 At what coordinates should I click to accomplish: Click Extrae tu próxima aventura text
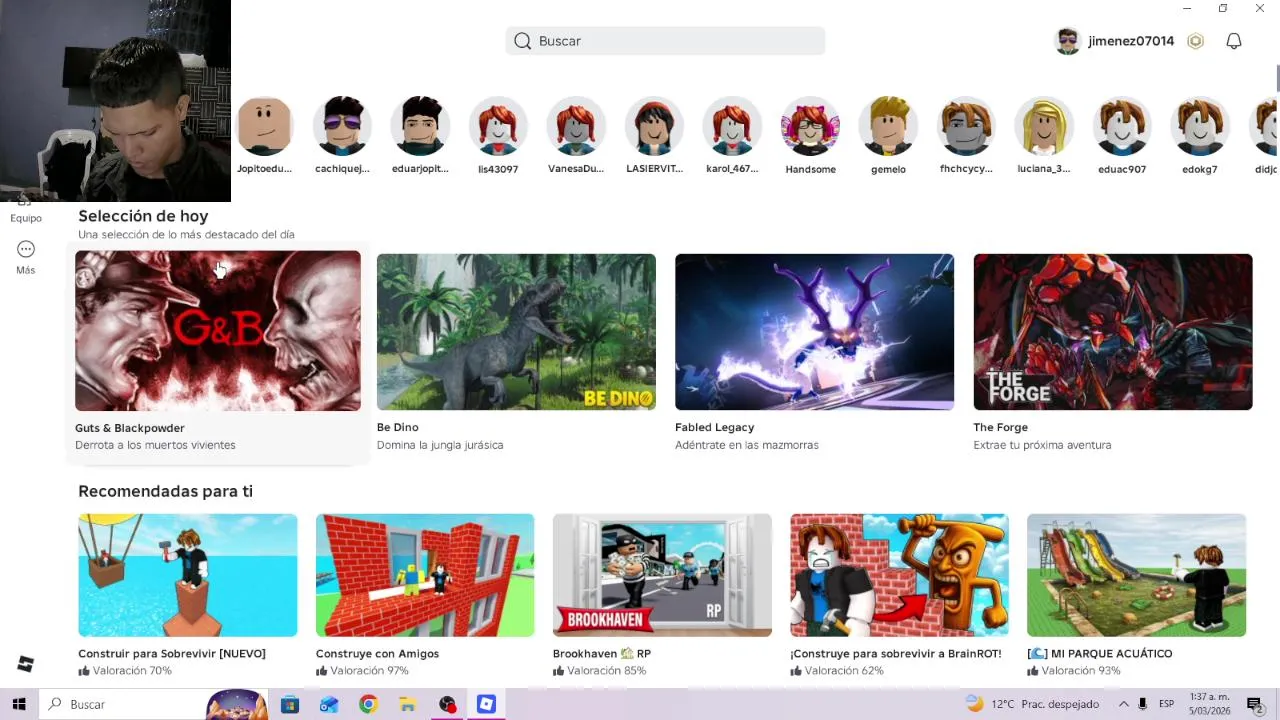pyautogui.click(x=1042, y=445)
